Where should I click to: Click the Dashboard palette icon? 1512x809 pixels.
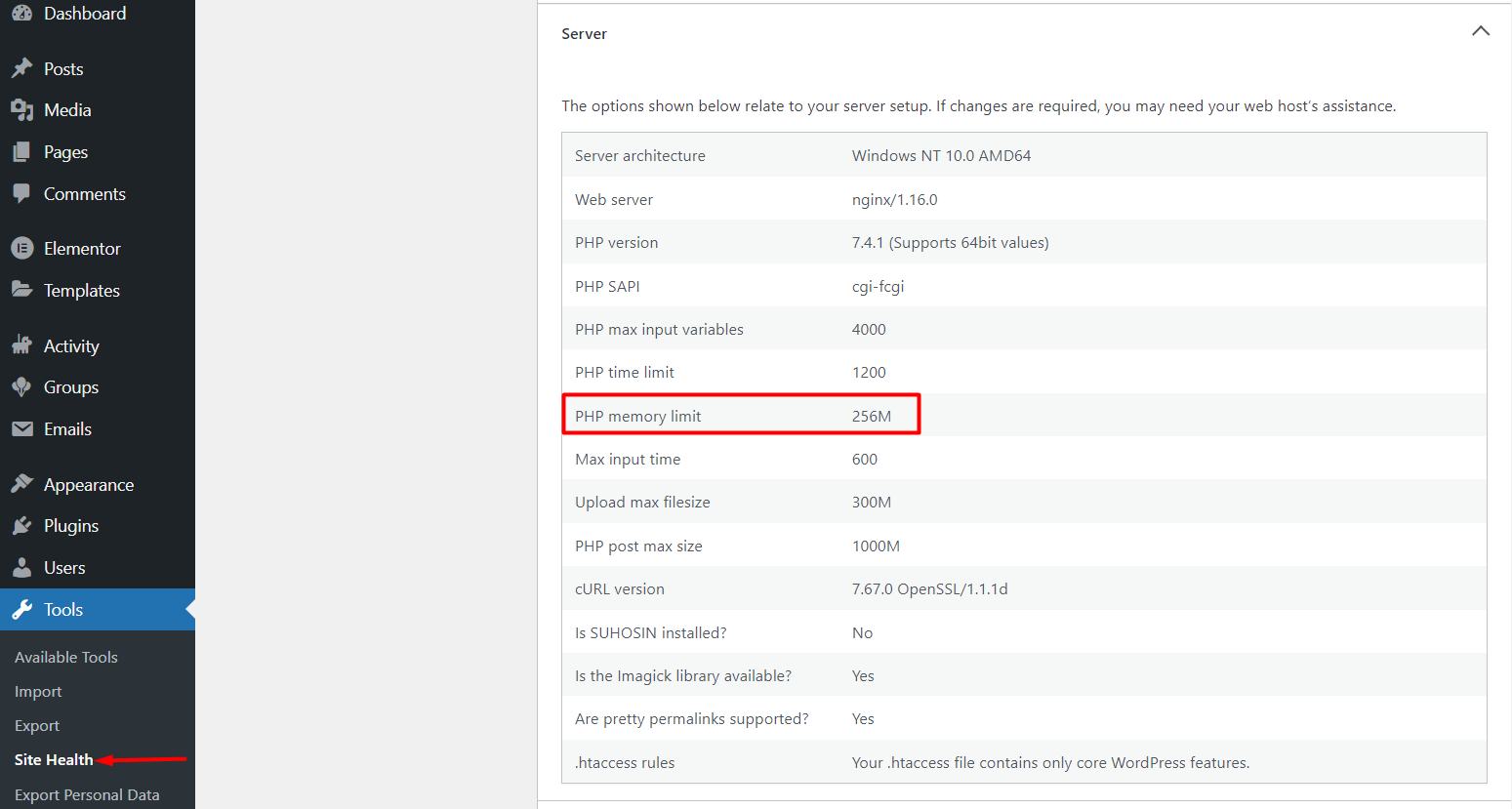21,13
